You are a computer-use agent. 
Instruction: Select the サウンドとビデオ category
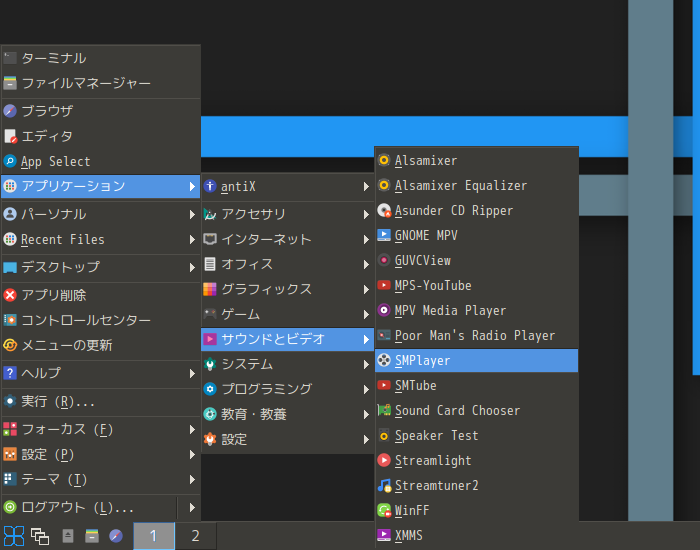click(x=288, y=339)
